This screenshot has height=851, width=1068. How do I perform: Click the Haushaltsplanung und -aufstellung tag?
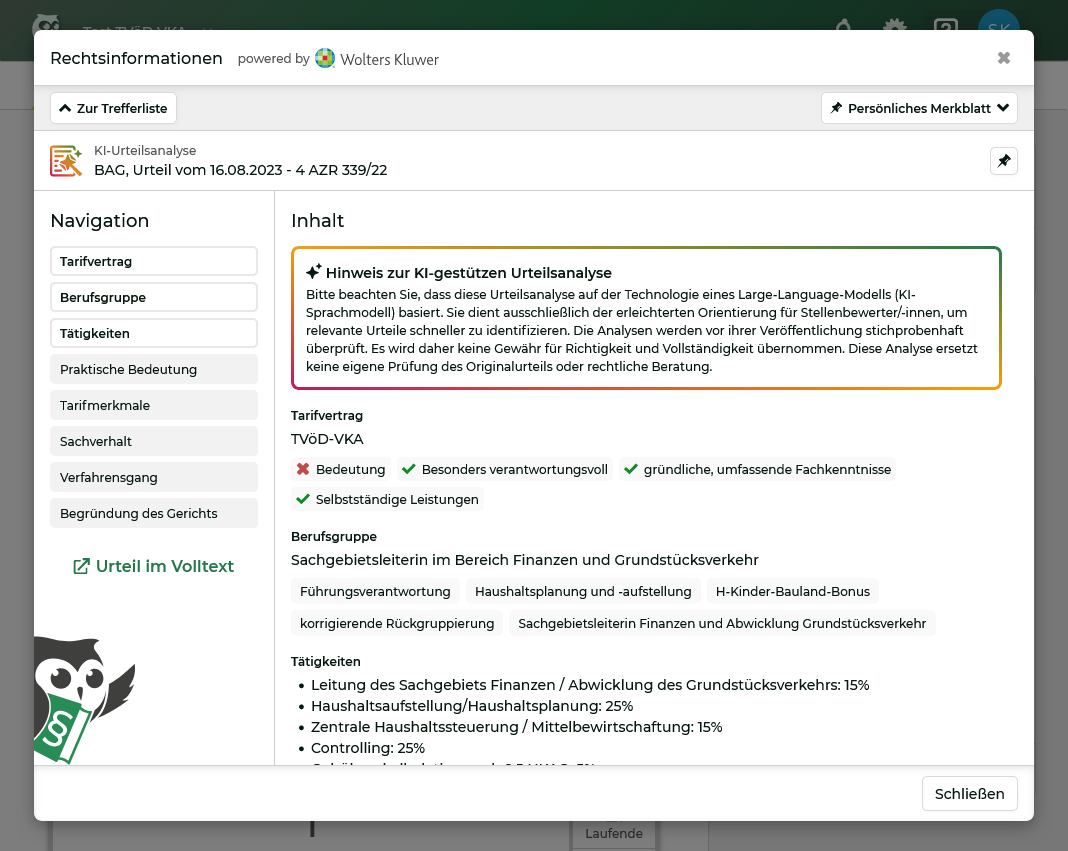(x=583, y=591)
